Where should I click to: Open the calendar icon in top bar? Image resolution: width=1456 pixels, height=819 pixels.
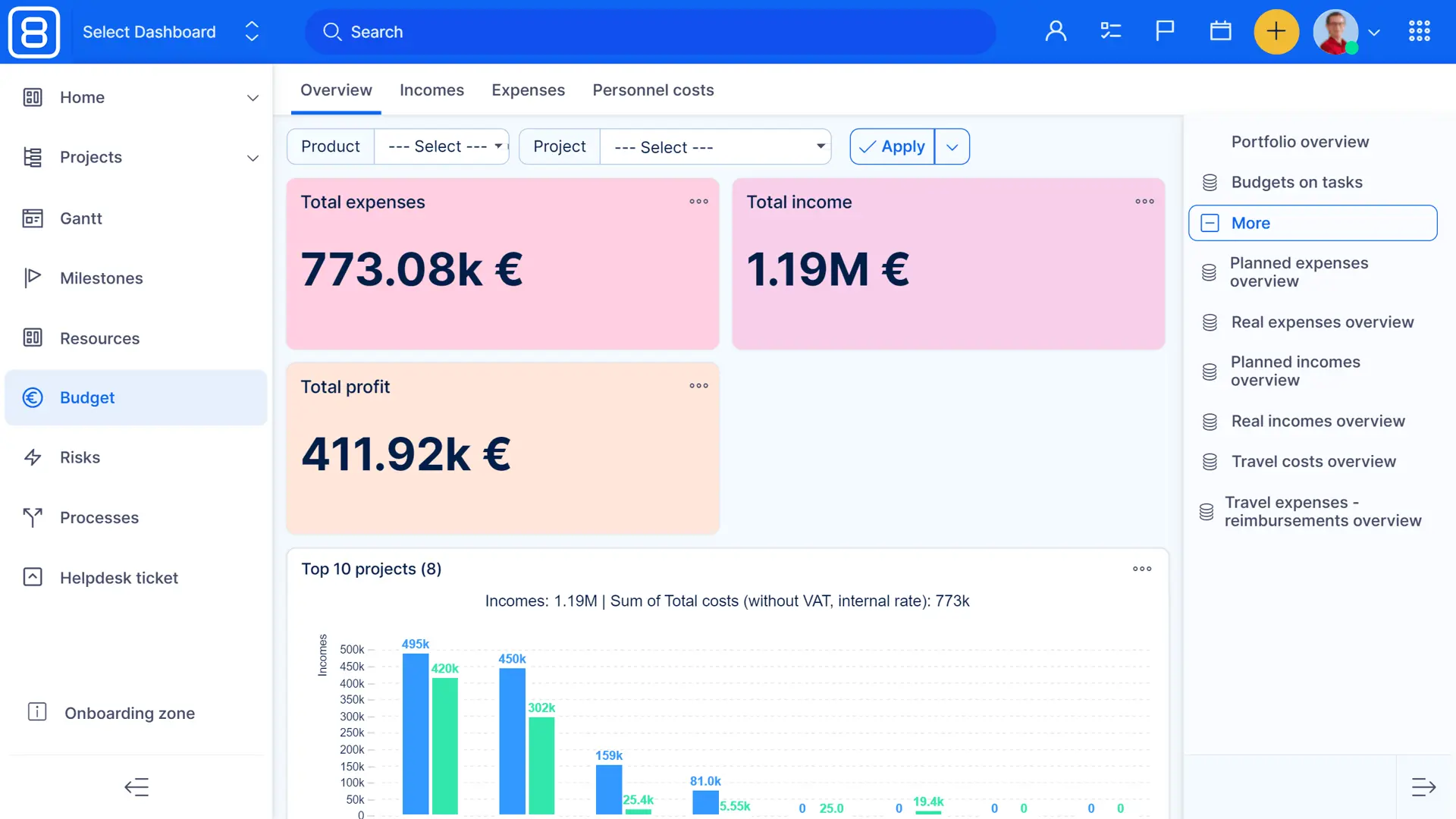(1220, 31)
